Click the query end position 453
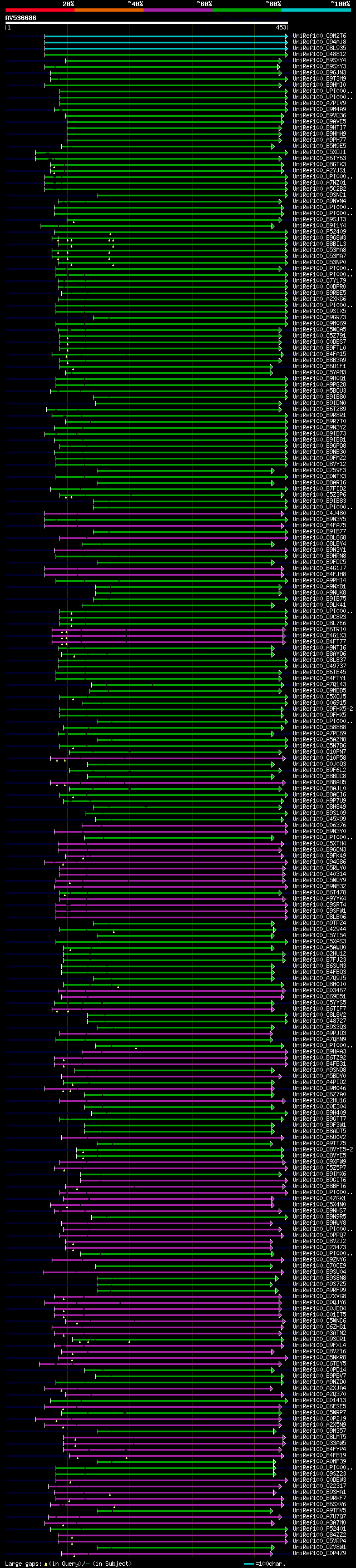This screenshot has height=1568, width=356. [x=280, y=27]
